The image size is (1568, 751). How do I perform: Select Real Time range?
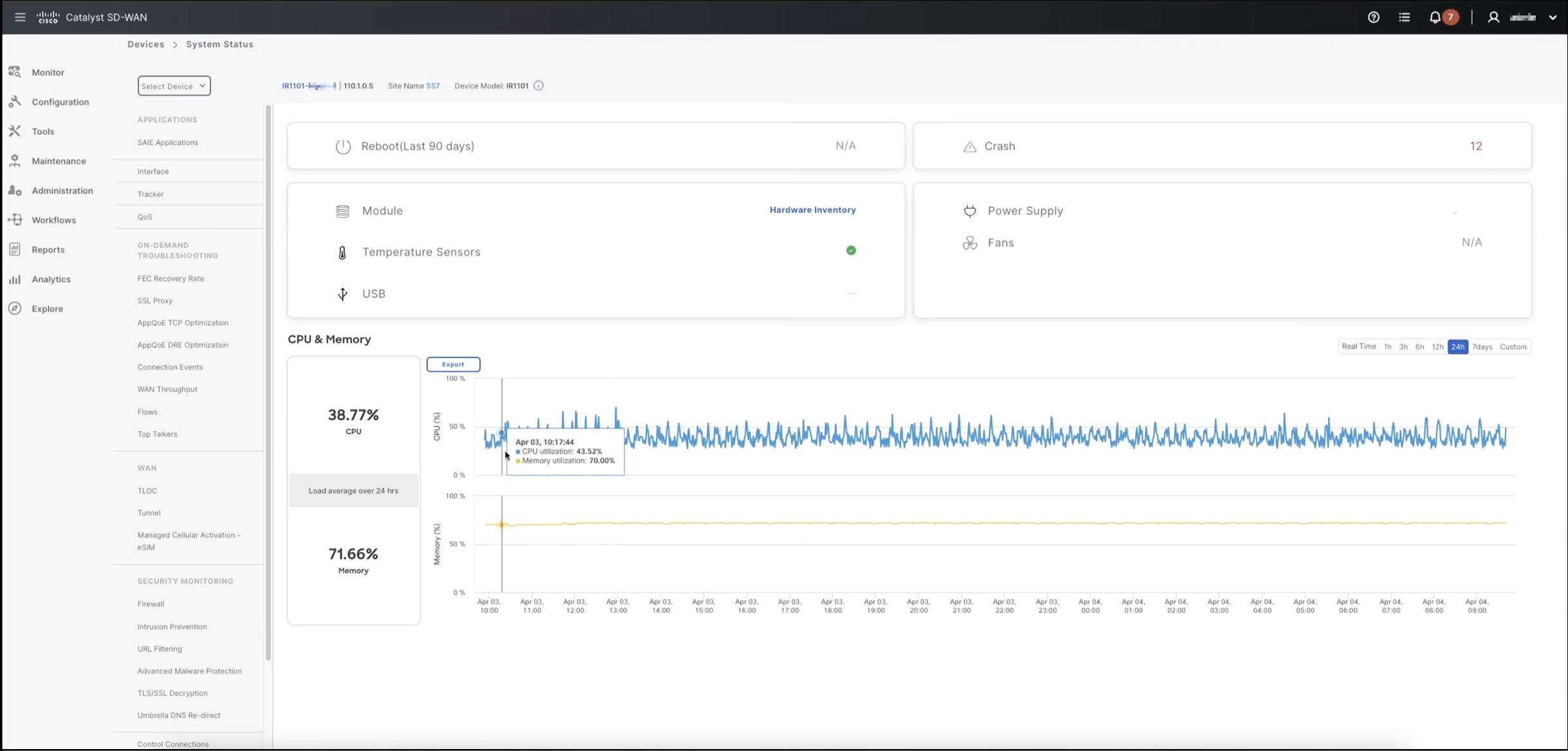(1359, 347)
